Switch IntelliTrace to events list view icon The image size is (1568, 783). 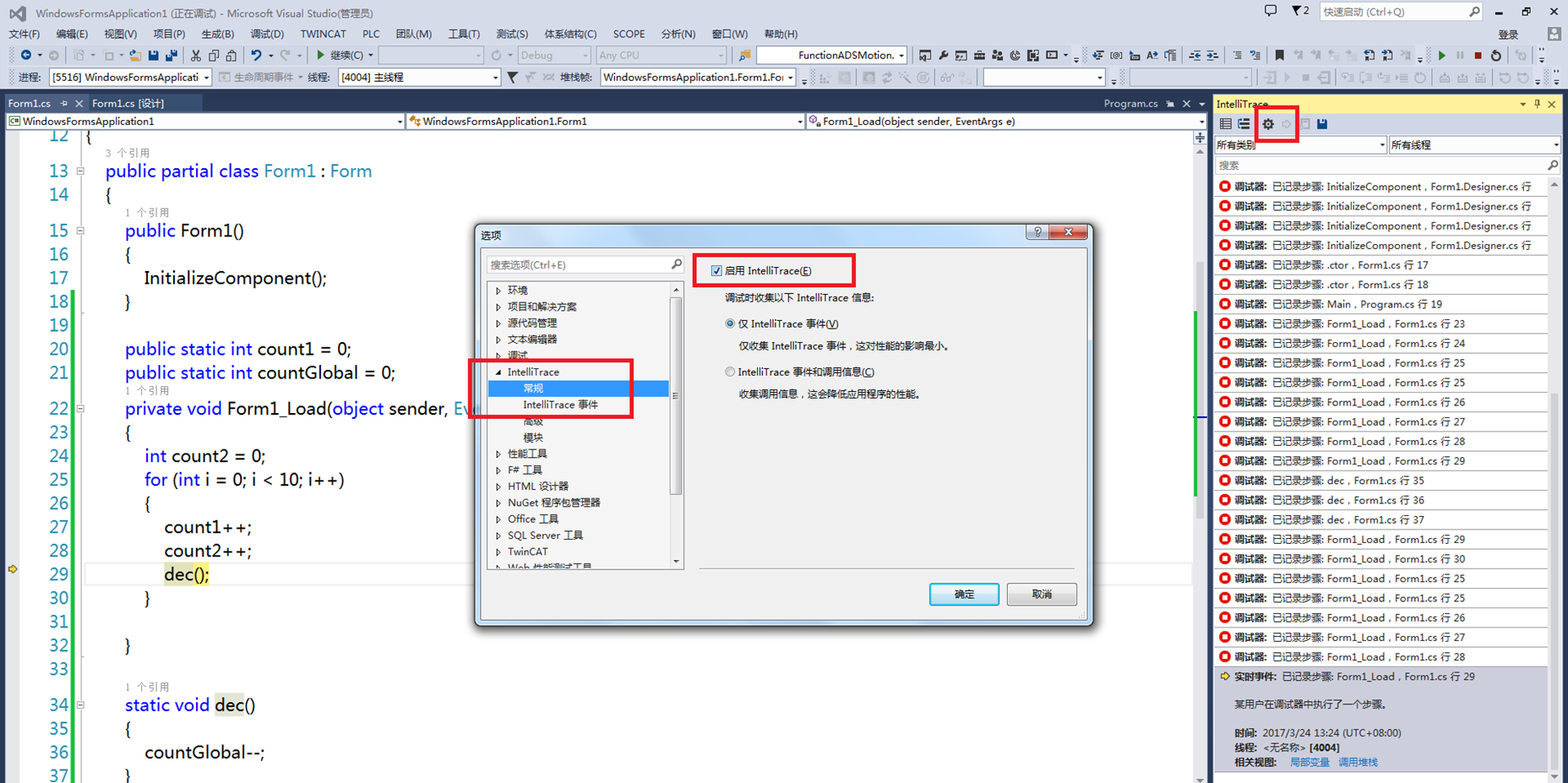coord(1226,124)
